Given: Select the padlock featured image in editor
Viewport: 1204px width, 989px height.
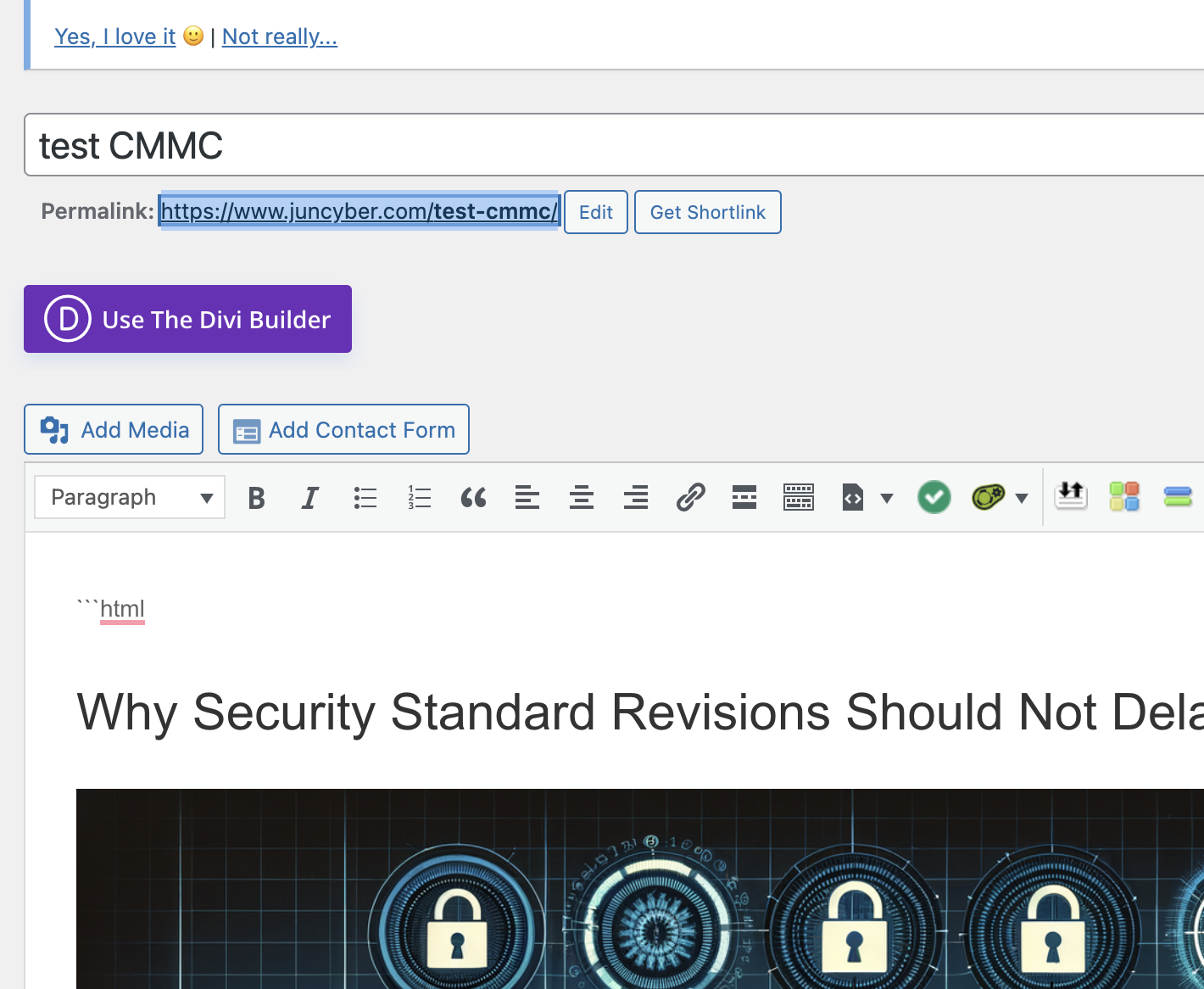Looking at the screenshot, I should (x=640, y=889).
